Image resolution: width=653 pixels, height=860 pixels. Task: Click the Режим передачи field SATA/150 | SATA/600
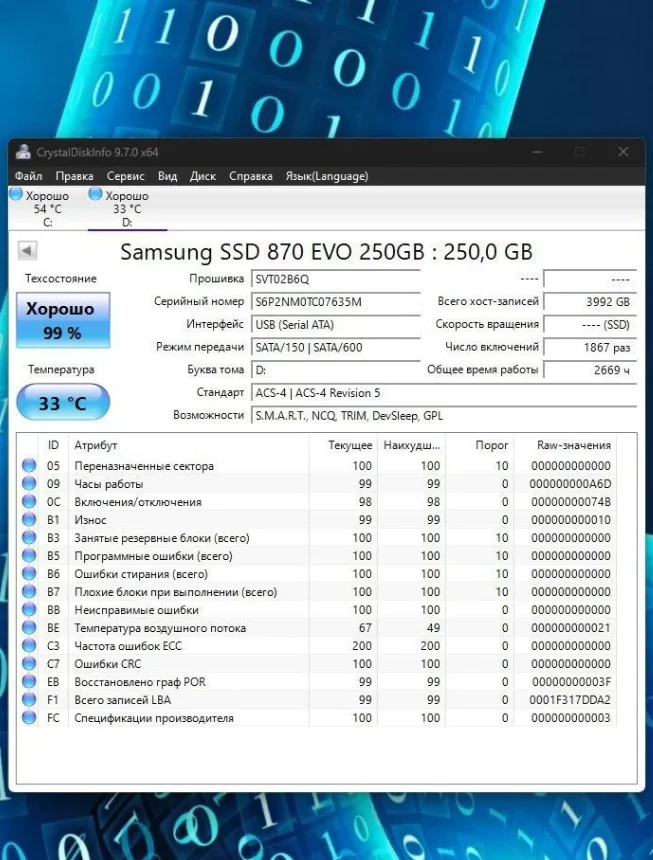[x=336, y=347]
